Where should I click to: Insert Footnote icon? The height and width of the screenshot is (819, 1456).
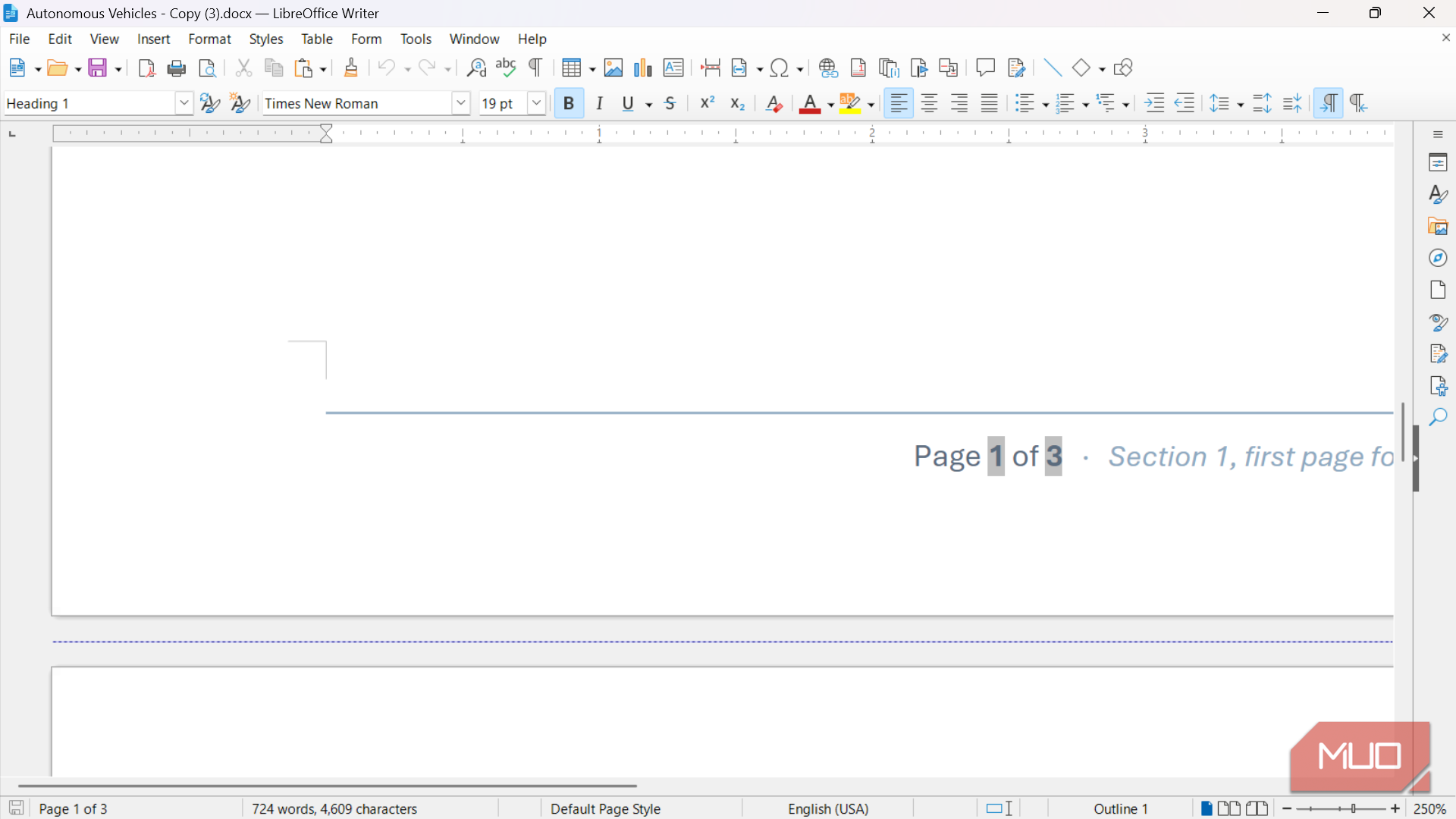(x=858, y=68)
